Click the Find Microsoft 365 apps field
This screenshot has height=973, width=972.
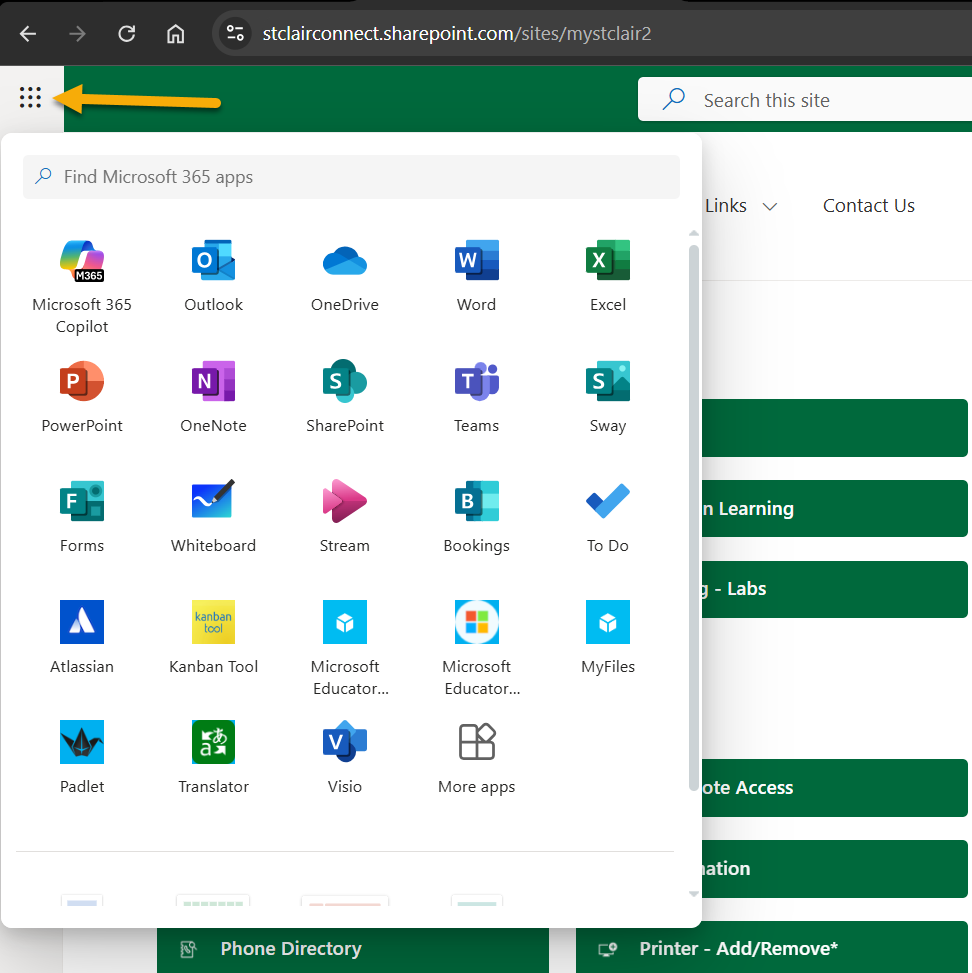coord(350,177)
